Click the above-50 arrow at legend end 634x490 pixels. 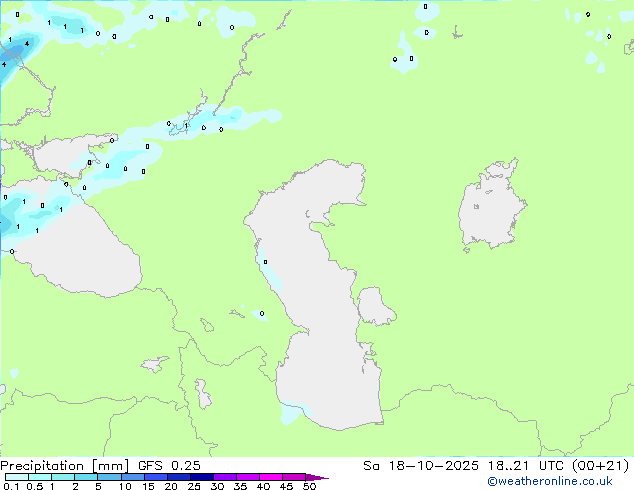317,477
